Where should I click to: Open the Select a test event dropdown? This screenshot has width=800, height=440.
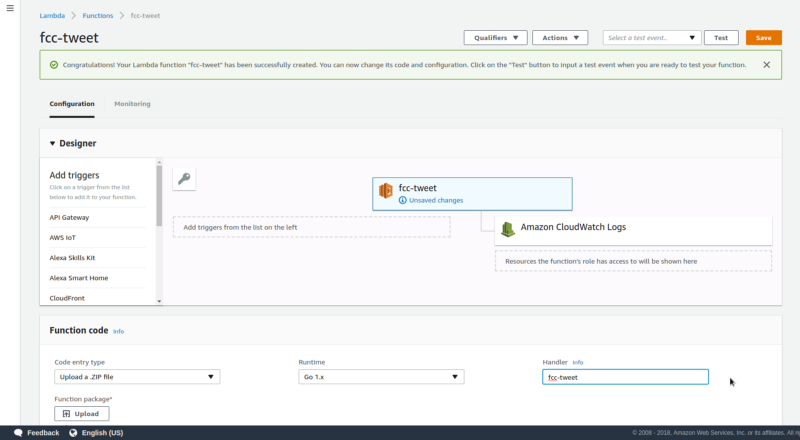652,38
